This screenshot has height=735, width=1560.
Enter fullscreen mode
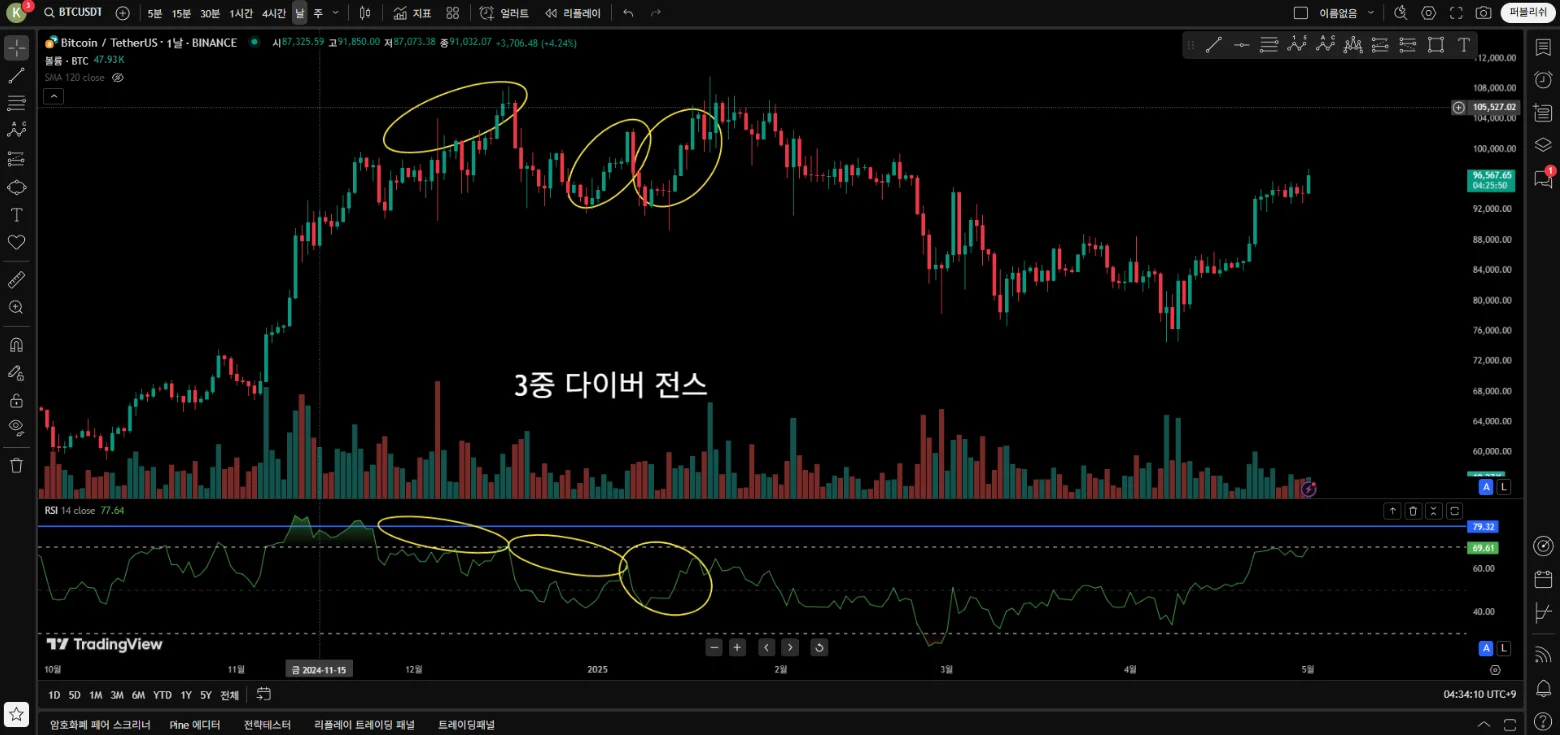click(x=1456, y=13)
